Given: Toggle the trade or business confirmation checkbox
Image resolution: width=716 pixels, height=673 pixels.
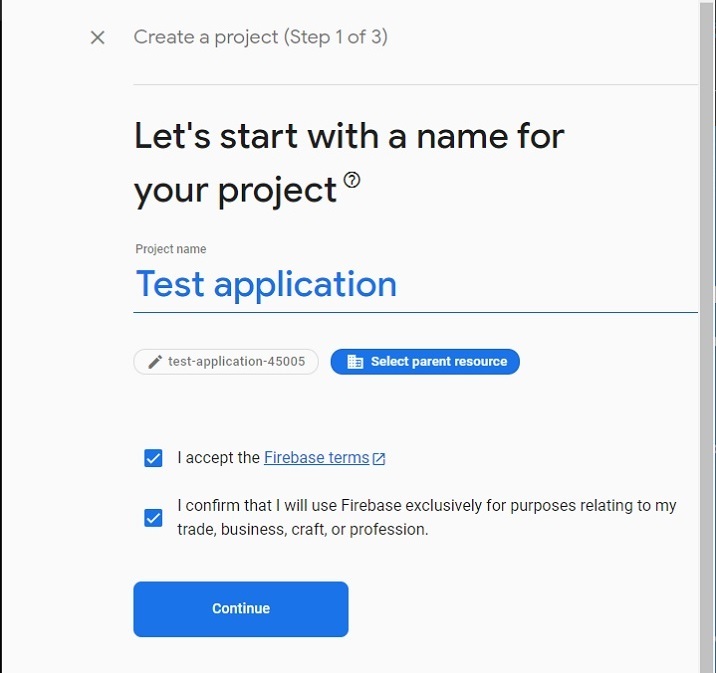Looking at the screenshot, I should click(x=153, y=518).
